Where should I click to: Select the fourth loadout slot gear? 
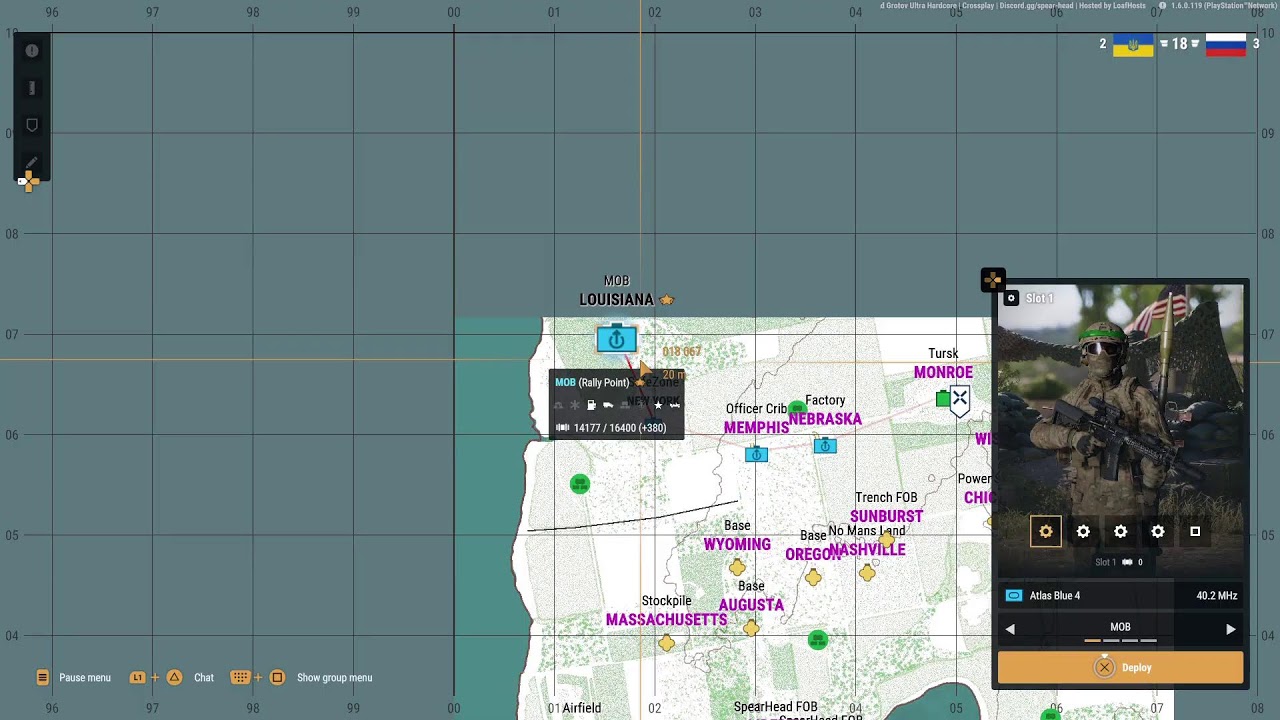tap(1158, 532)
